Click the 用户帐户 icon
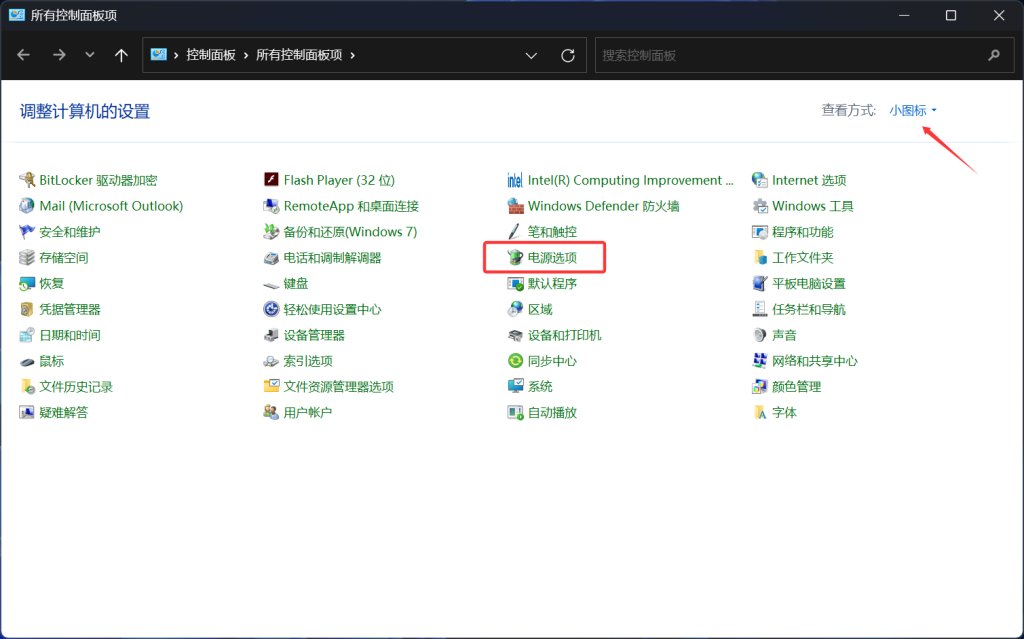The height and width of the screenshot is (639, 1024). pos(271,412)
